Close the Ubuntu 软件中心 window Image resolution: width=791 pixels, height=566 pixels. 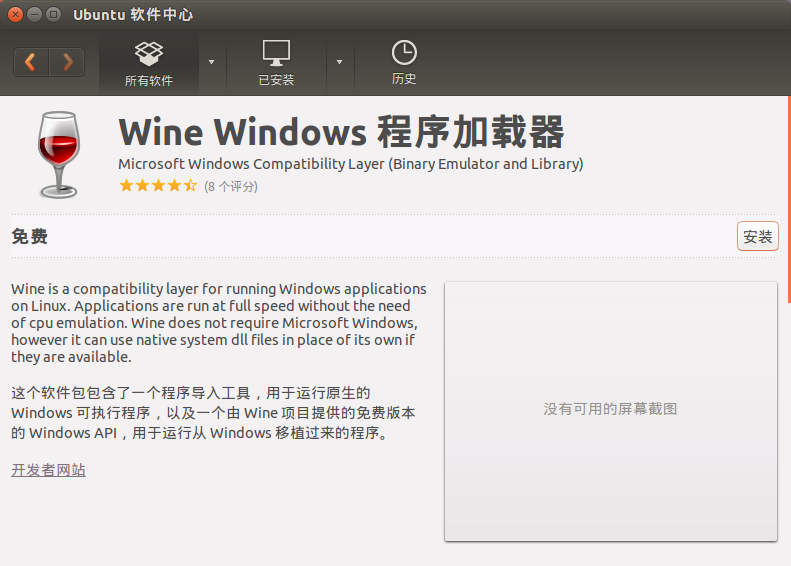15,15
